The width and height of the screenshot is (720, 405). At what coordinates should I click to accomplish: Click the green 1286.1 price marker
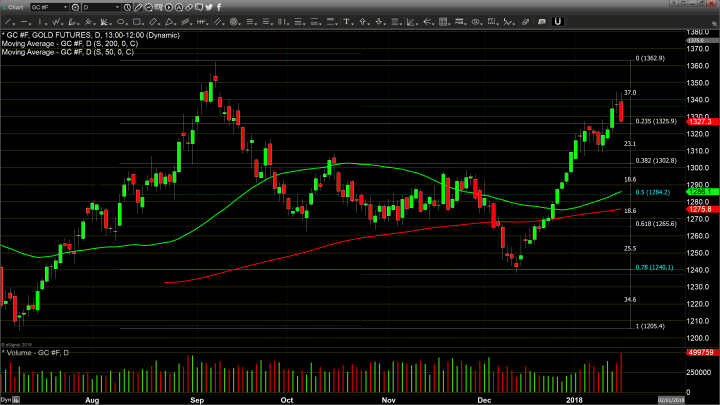pyautogui.click(x=702, y=191)
